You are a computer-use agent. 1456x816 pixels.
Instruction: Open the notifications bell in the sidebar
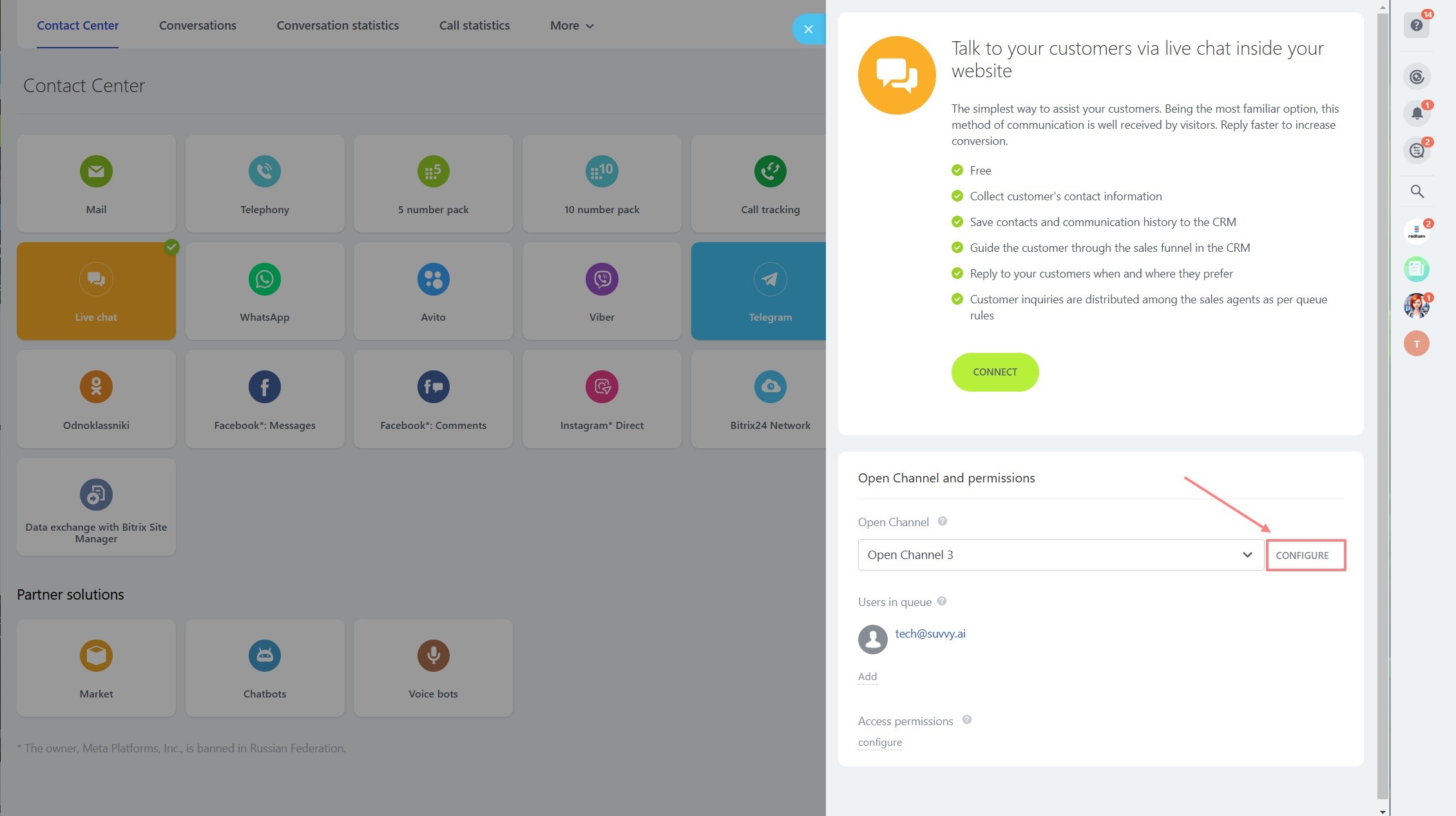click(x=1416, y=113)
